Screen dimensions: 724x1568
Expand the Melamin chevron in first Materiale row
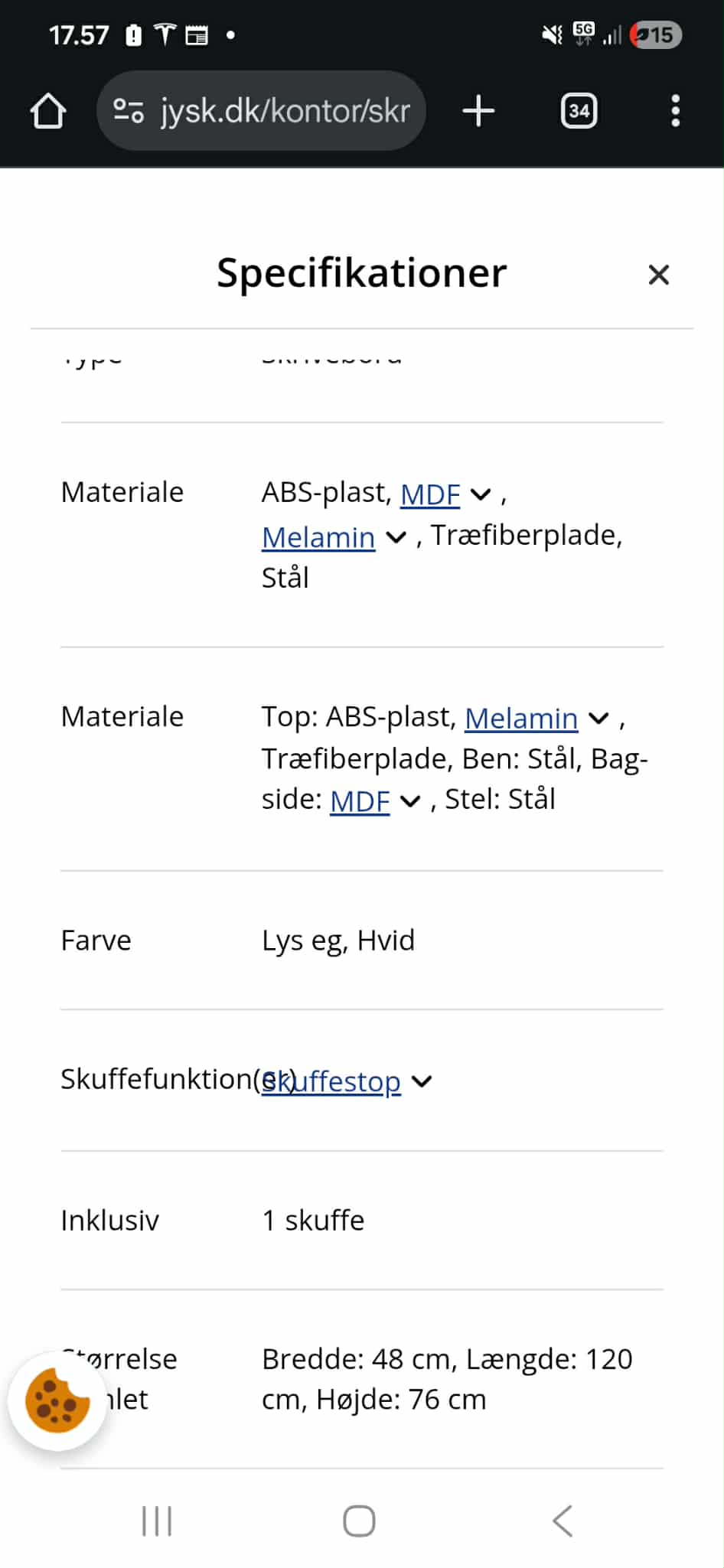(x=396, y=538)
